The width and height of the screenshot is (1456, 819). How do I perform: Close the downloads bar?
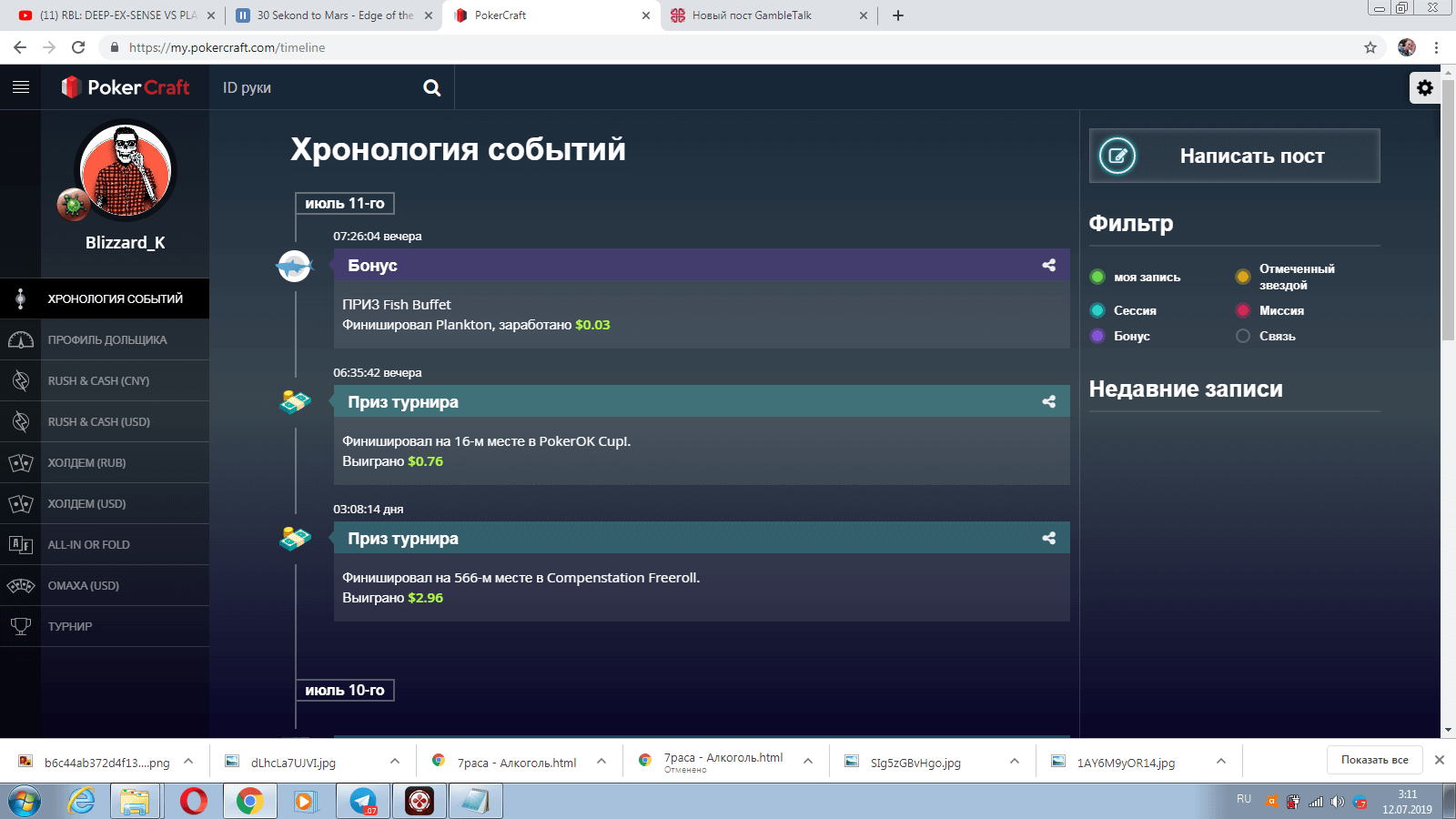tap(1440, 760)
